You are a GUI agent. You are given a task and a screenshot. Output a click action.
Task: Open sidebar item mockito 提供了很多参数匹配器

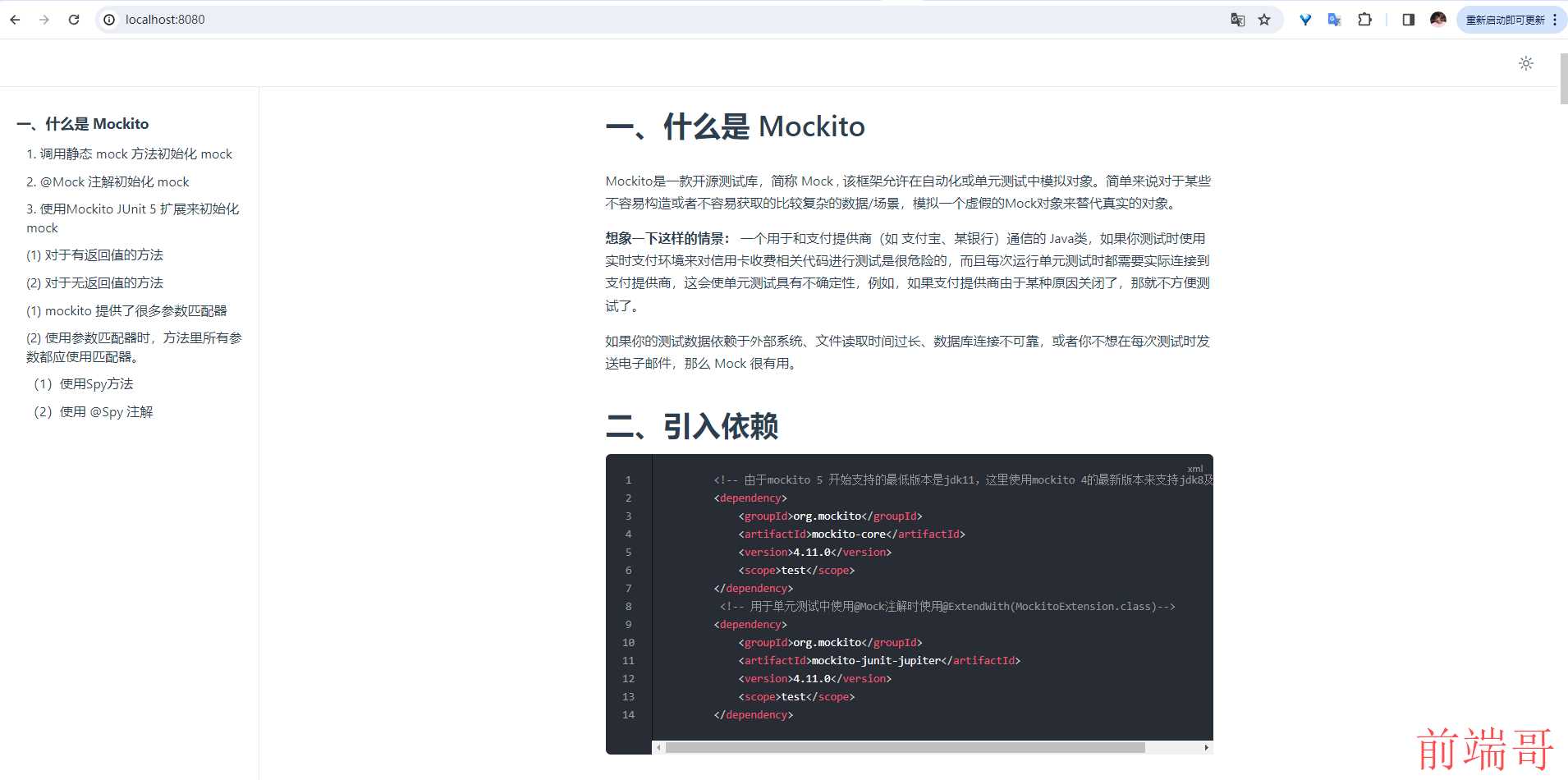coord(126,311)
